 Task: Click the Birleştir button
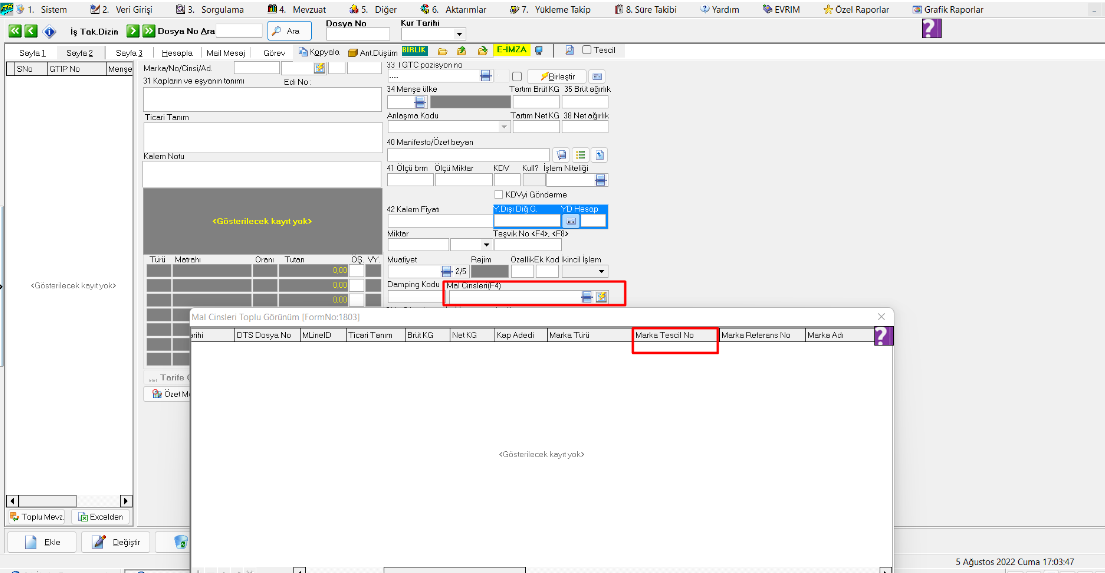[x=557, y=76]
